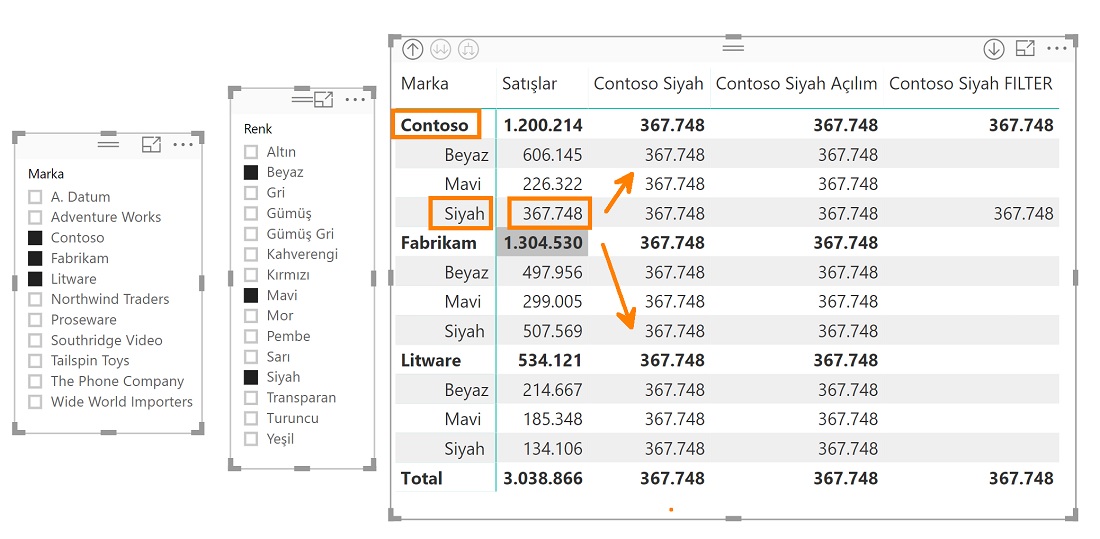1100x539 pixels.
Task: Select the Contoso row header
Action: [434, 126]
